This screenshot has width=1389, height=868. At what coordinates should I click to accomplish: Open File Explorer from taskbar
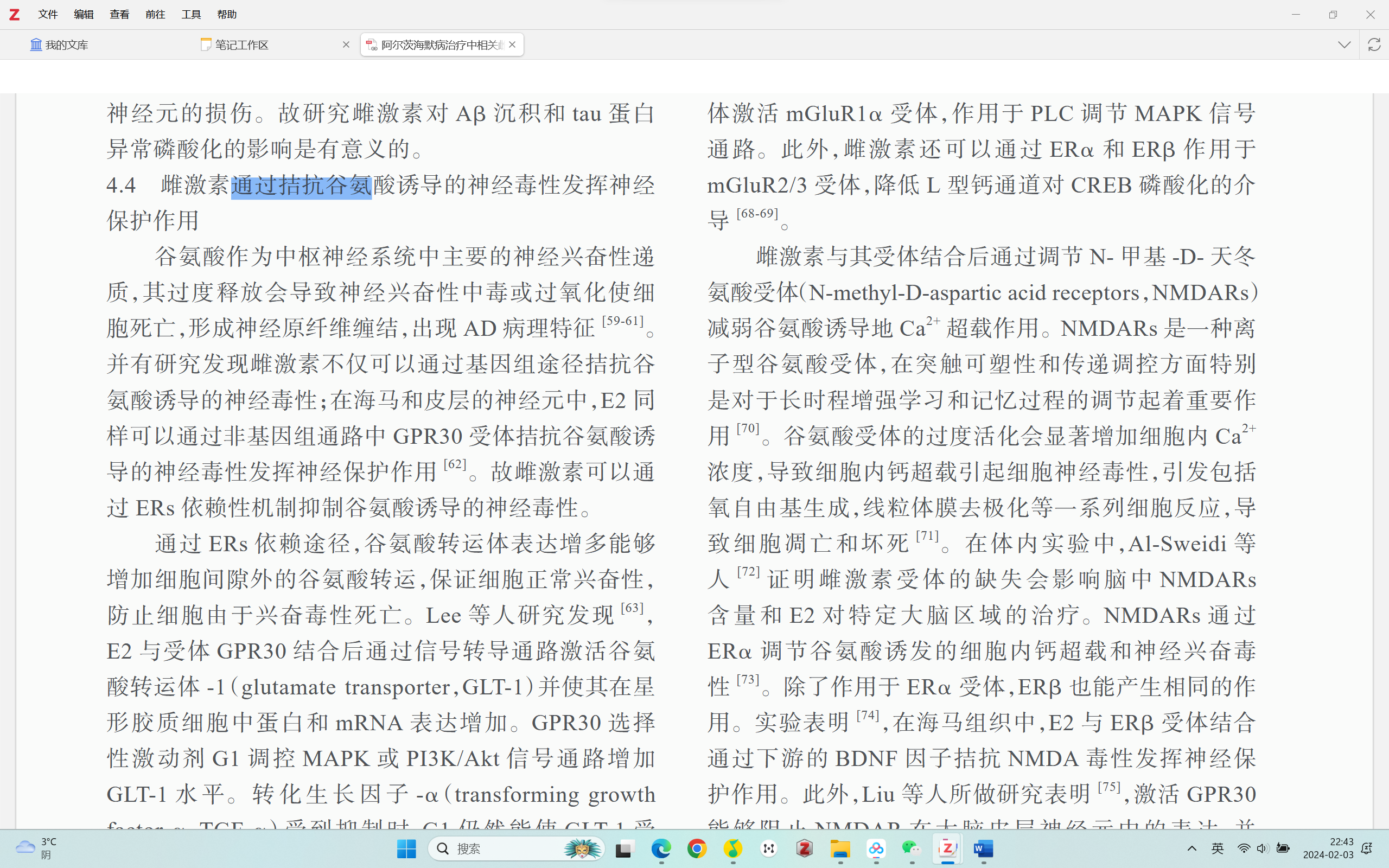[840, 848]
